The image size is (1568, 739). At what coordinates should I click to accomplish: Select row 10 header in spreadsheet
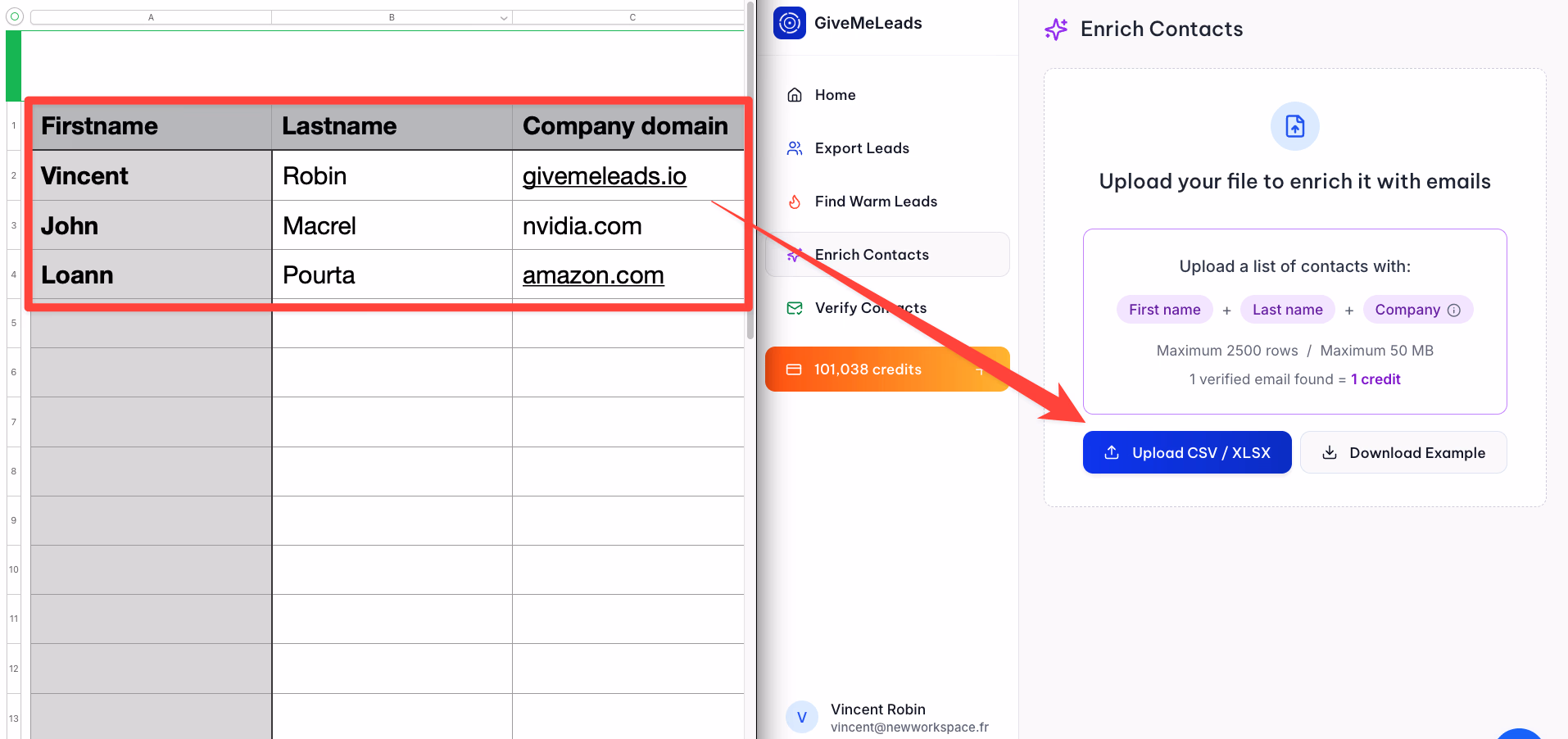coord(14,569)
